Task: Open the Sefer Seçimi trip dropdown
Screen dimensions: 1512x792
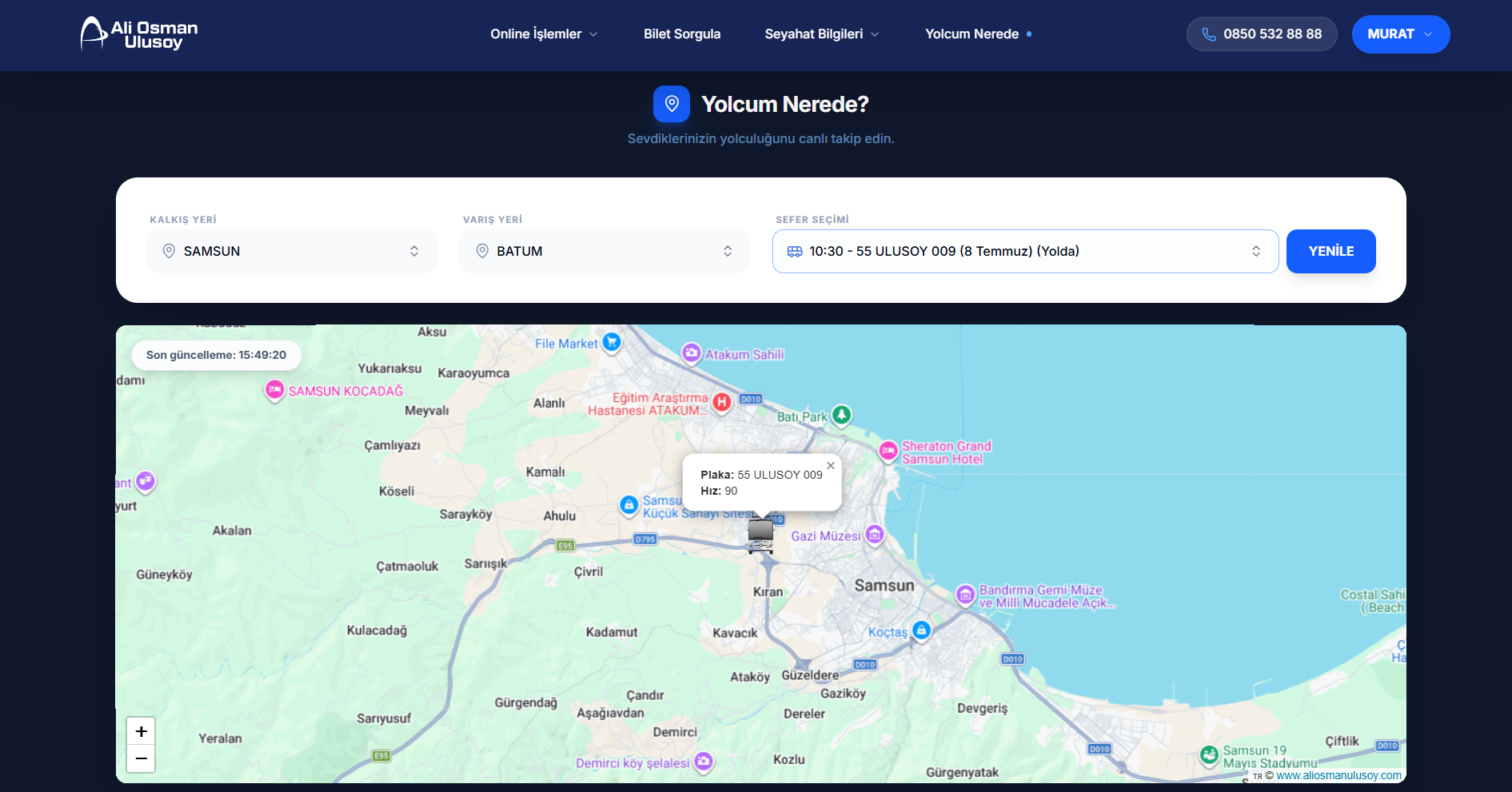Action: (1025, 251)
